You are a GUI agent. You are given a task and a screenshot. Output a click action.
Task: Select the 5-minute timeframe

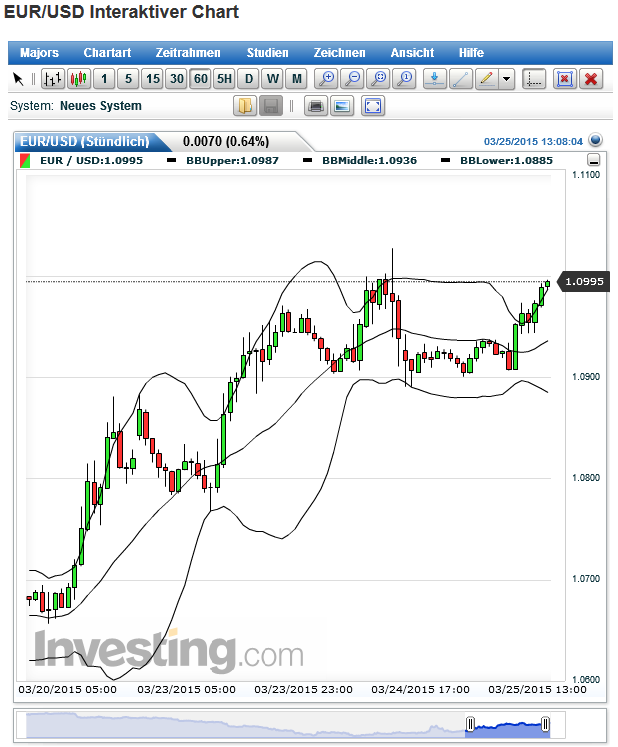(x=128, y=79)
